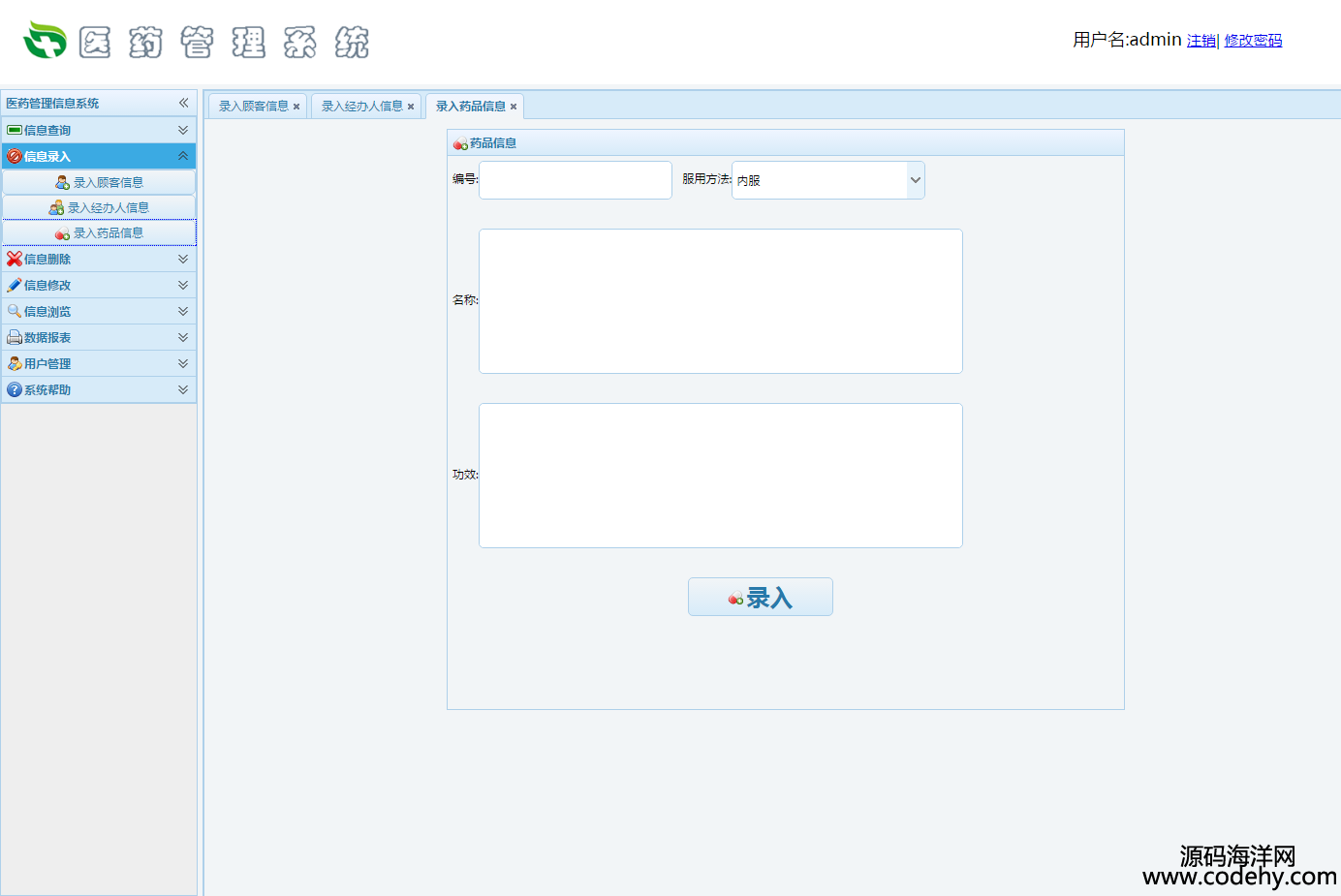
Task: Click the 系统帮助 question mark icon
Action: 15,389
